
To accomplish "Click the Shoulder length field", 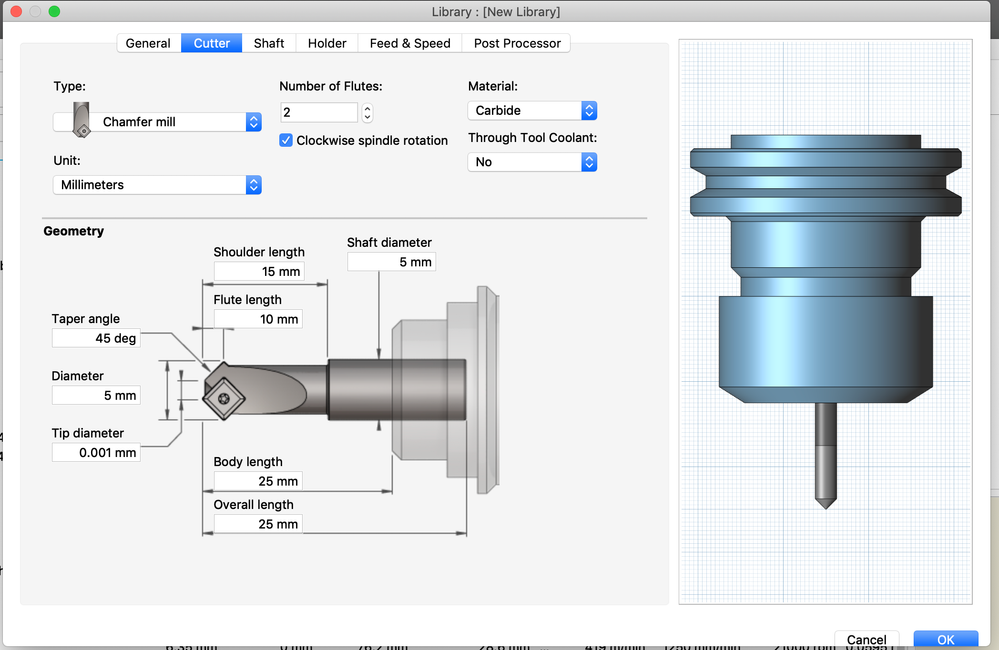I will (259, 271).
